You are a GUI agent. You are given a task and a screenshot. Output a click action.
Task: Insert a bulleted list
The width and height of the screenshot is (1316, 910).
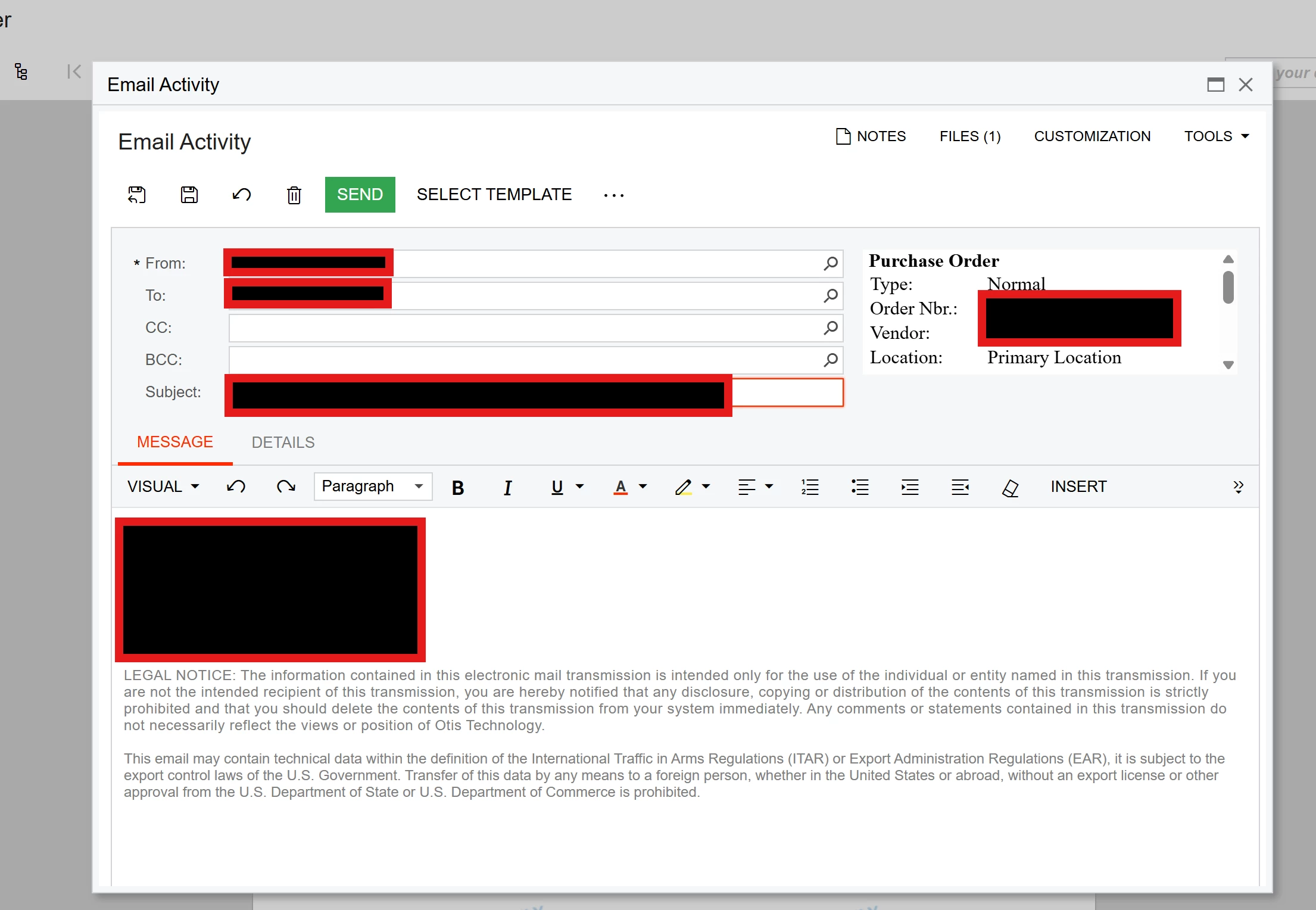(x=860, y=487)
